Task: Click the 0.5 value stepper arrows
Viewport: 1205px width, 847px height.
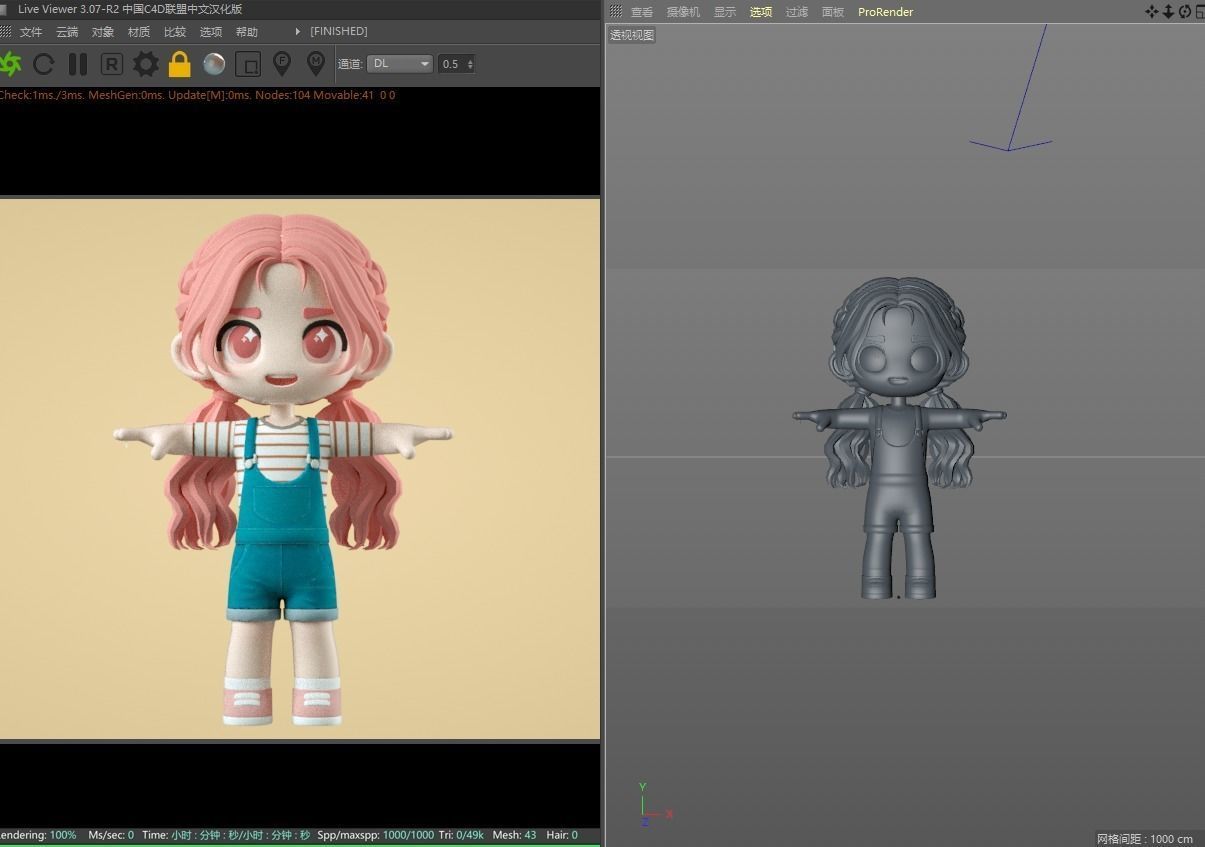Action: click(470, 64)
